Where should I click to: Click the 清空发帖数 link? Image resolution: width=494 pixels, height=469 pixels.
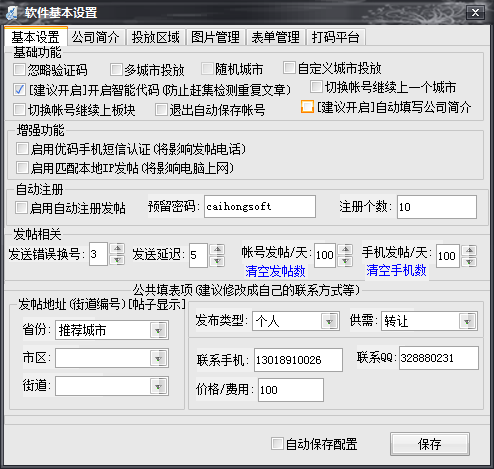coord(275,271)
